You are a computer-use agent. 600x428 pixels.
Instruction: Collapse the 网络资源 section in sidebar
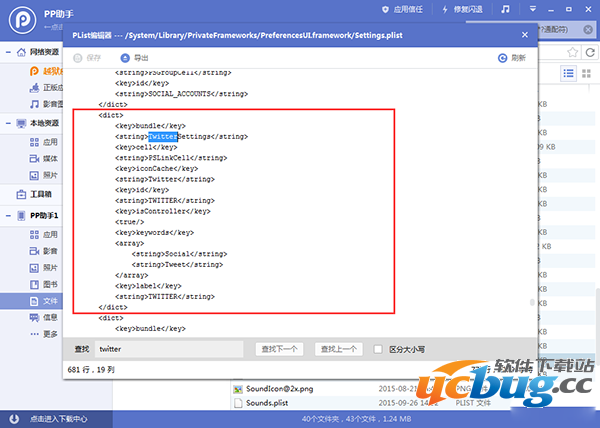click(x=8, y=51)
